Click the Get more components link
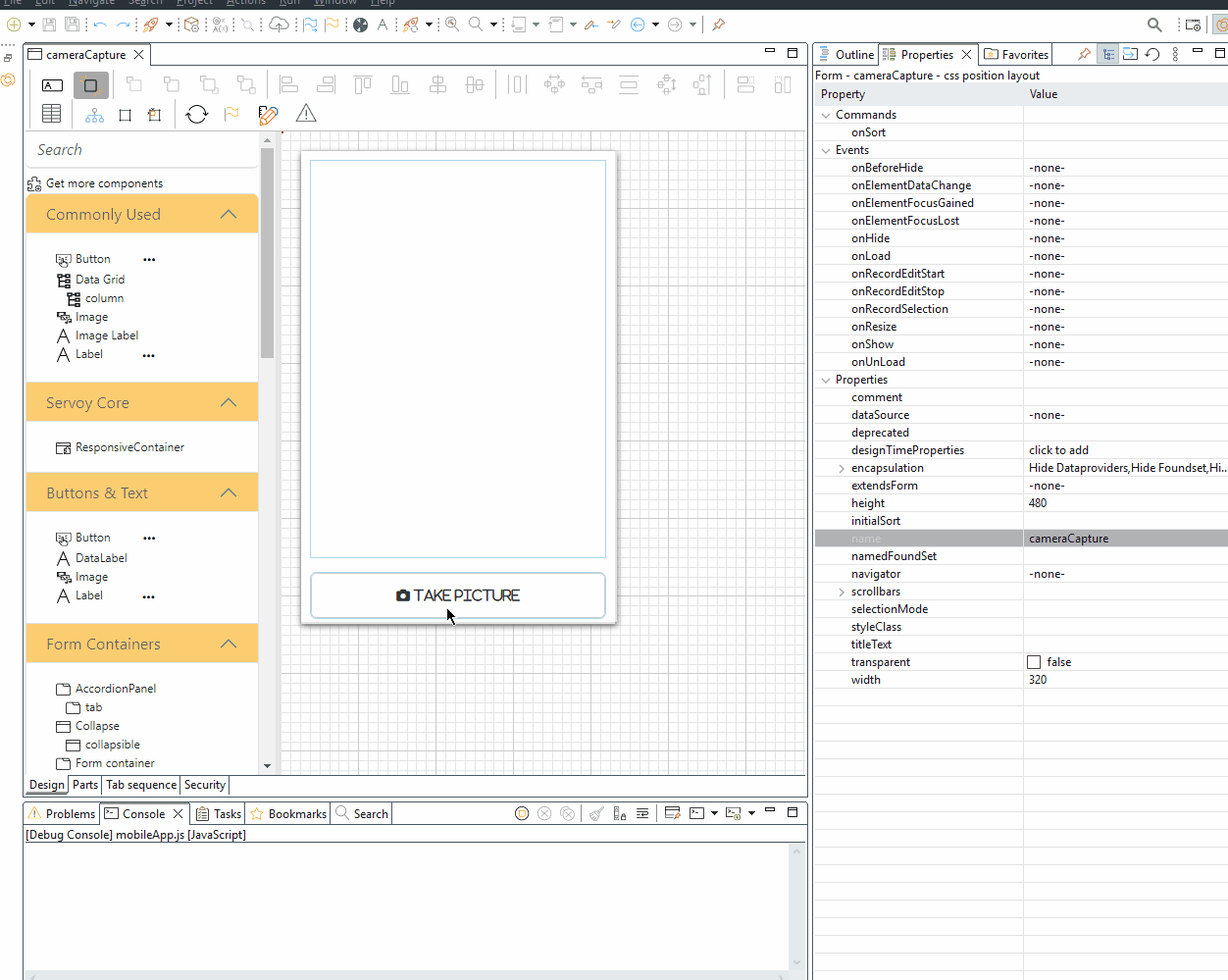The height and width of the screenshot is (980, 1228). [x=104, y=183]
